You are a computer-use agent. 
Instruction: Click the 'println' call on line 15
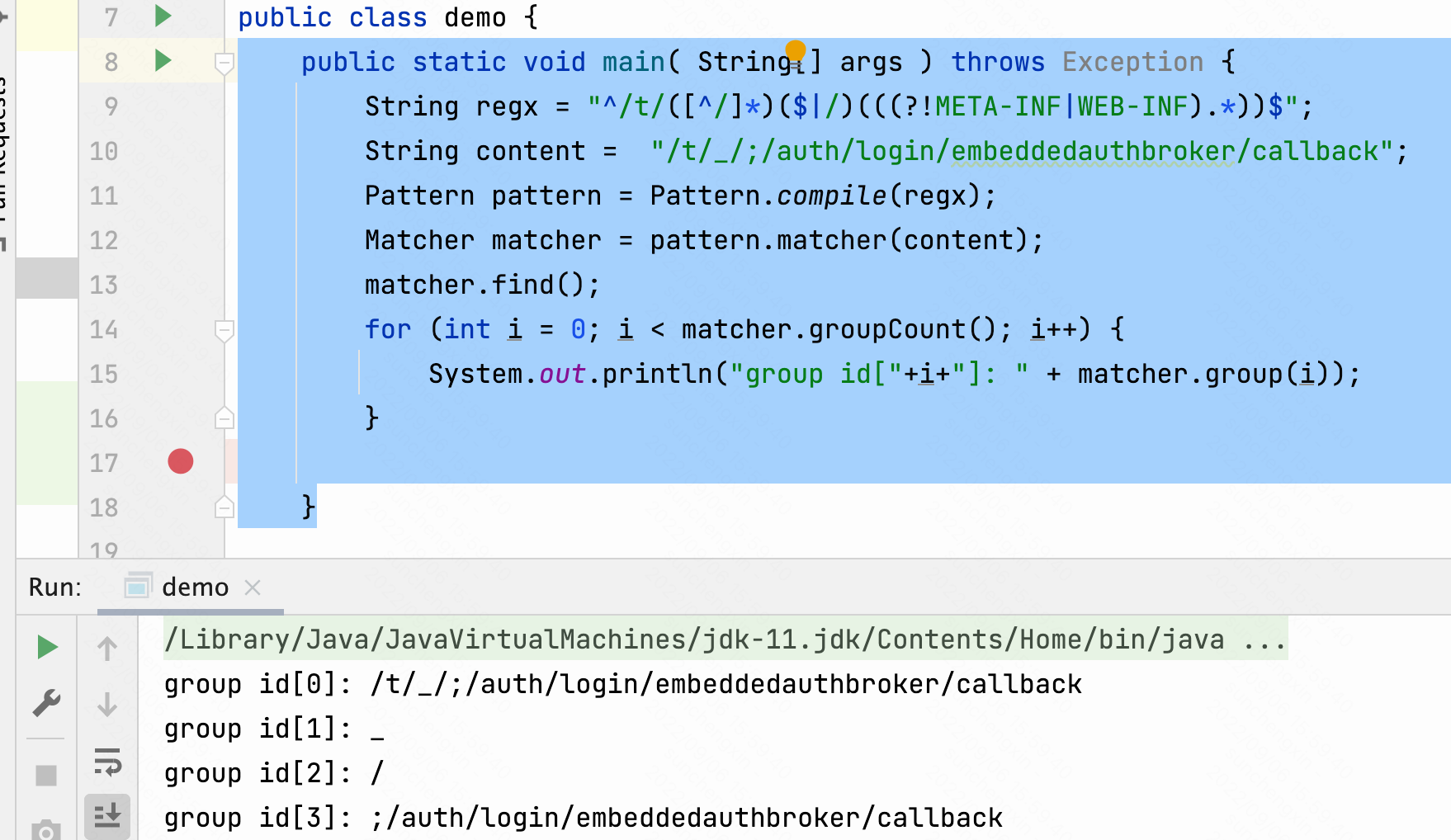pos(657,374)
